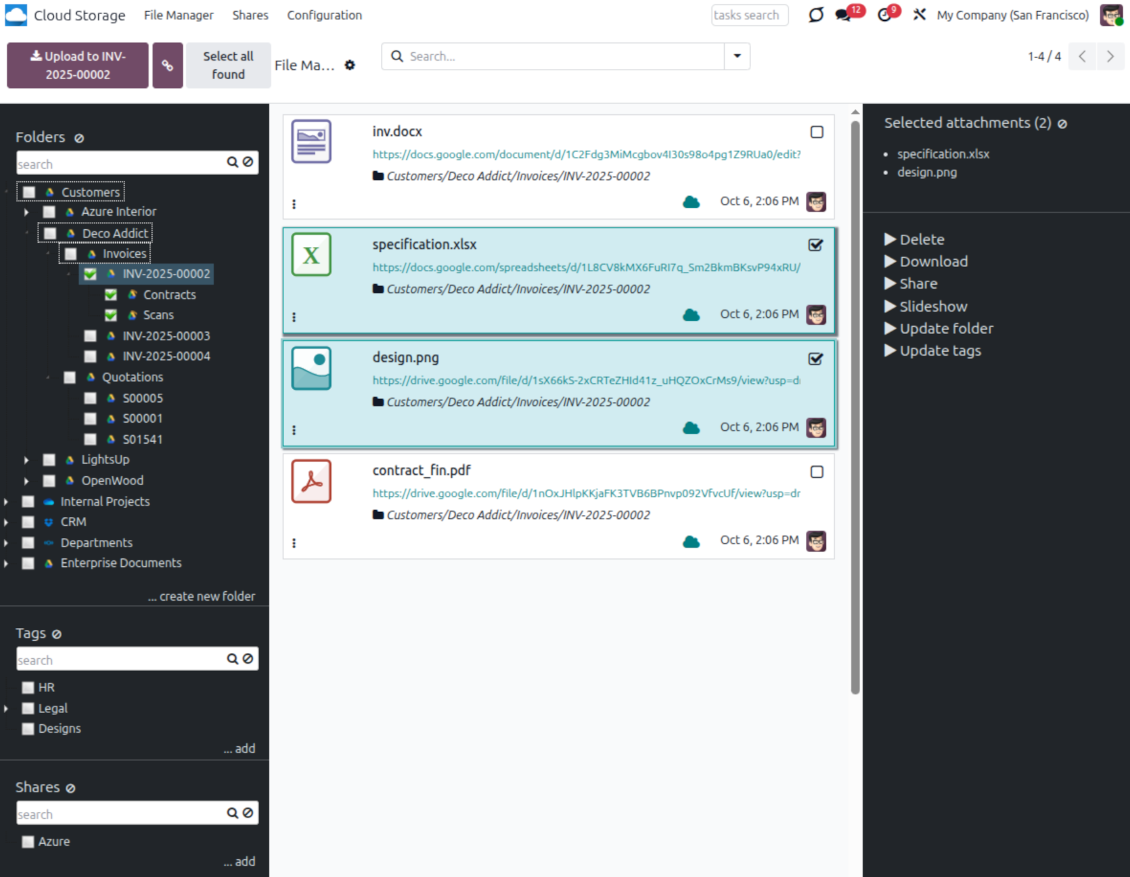
Task: Open the three-dot menu on inv.docx
Action: (294, 203)
